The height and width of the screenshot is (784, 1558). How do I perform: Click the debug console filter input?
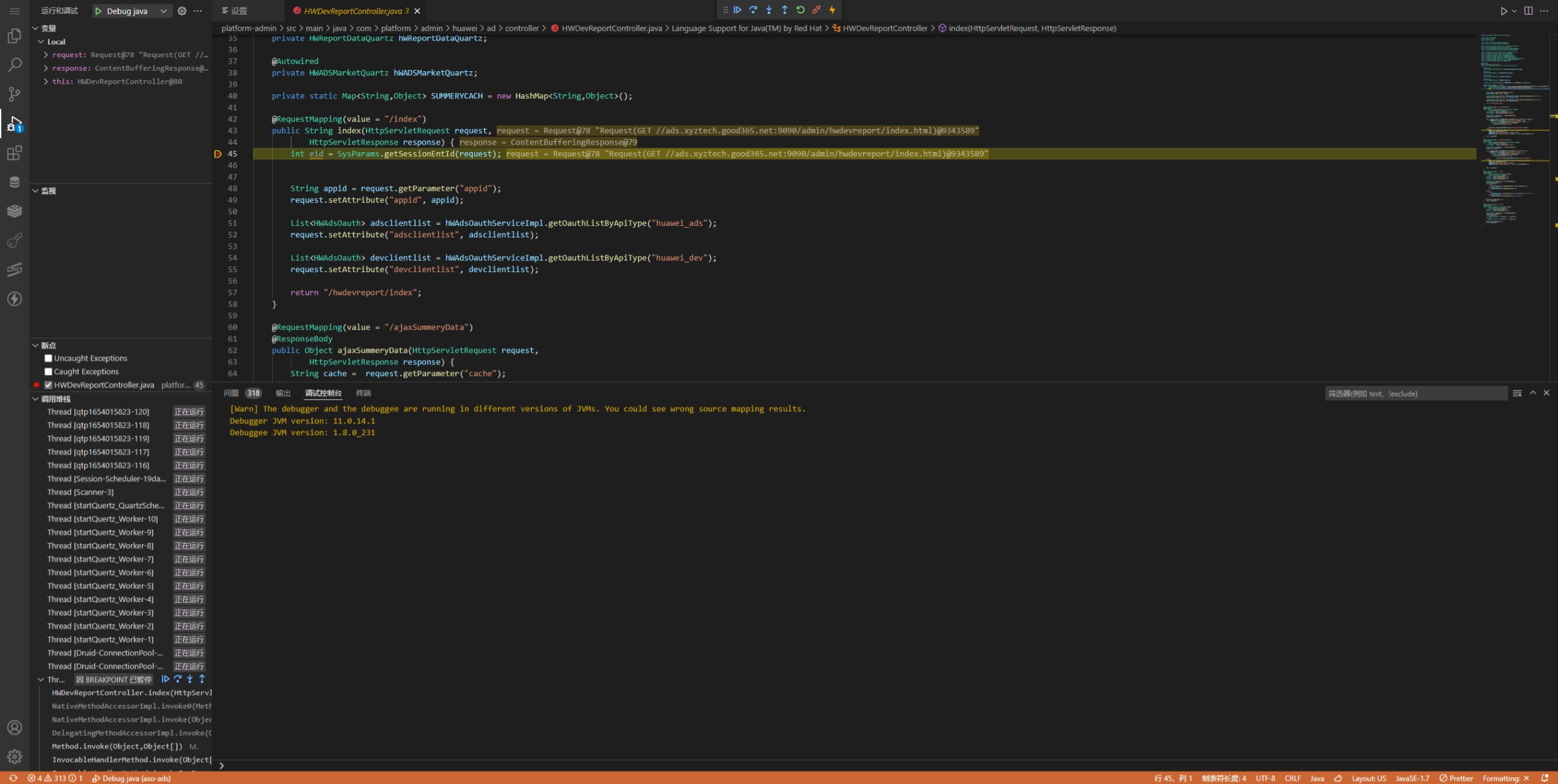(1416, 393)
